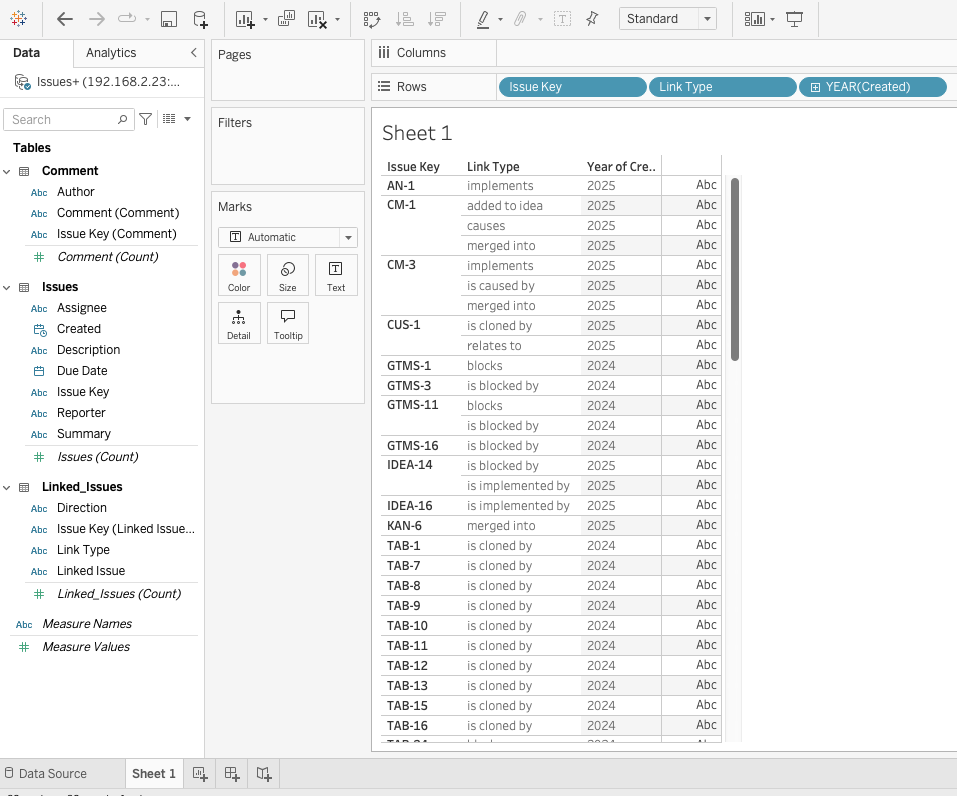Click New Story icon in bottom tab bar
Viewport: 957px width, 796px height.
(264, 774)
